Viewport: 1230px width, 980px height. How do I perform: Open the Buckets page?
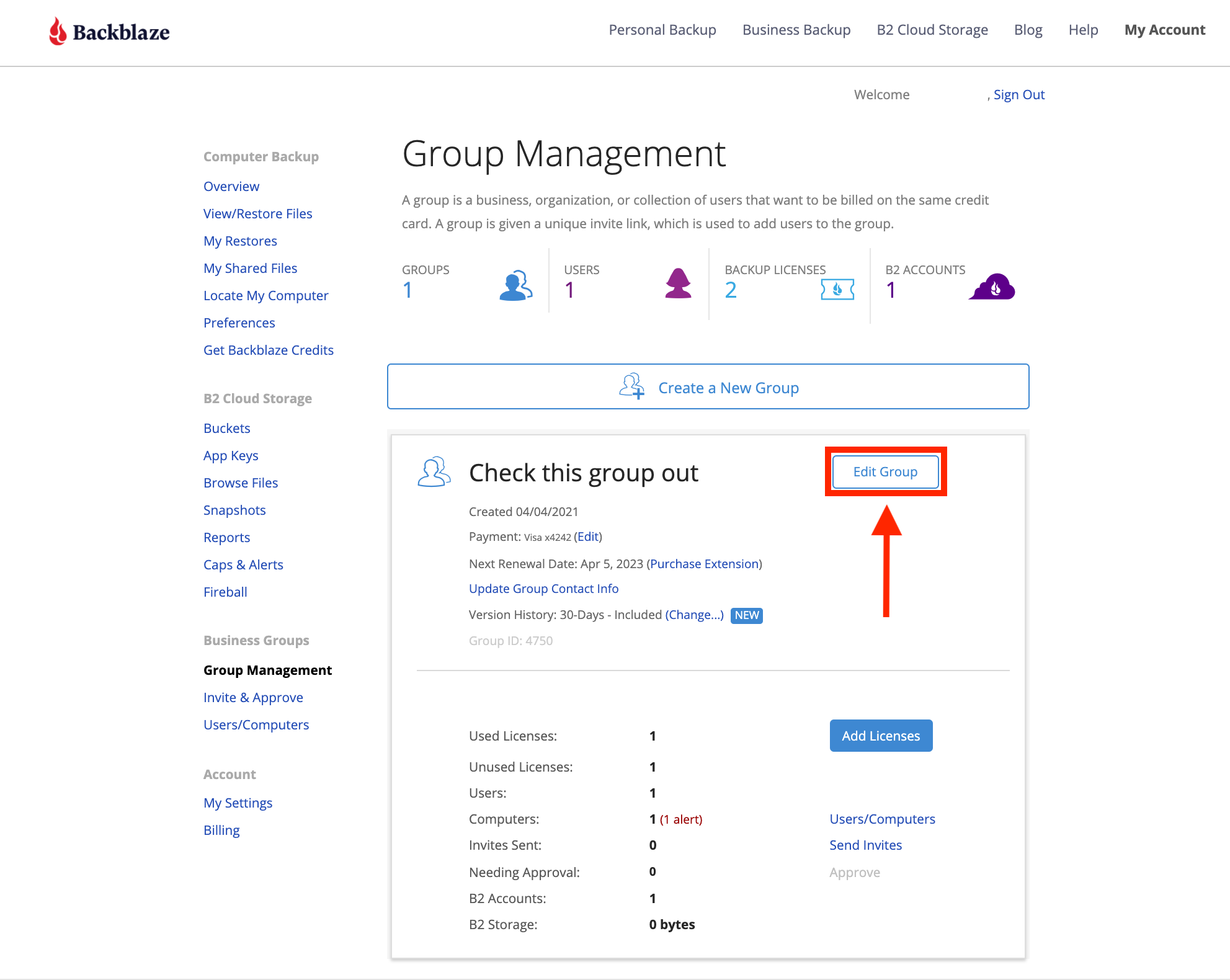(226, 428)
